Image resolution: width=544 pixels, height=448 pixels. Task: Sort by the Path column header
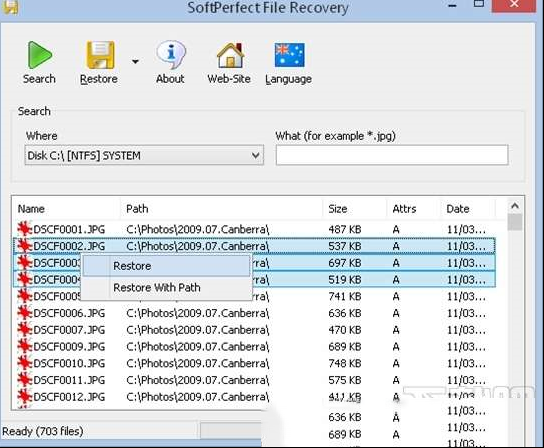coord(137,209)
